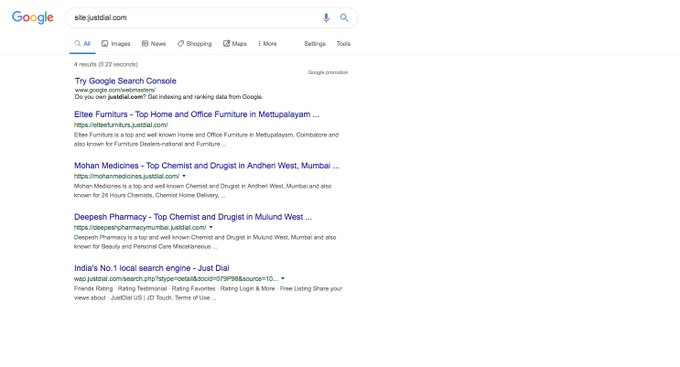680x367 pixels.
Task: Click the Google promotion label
Action: (328, 72)
